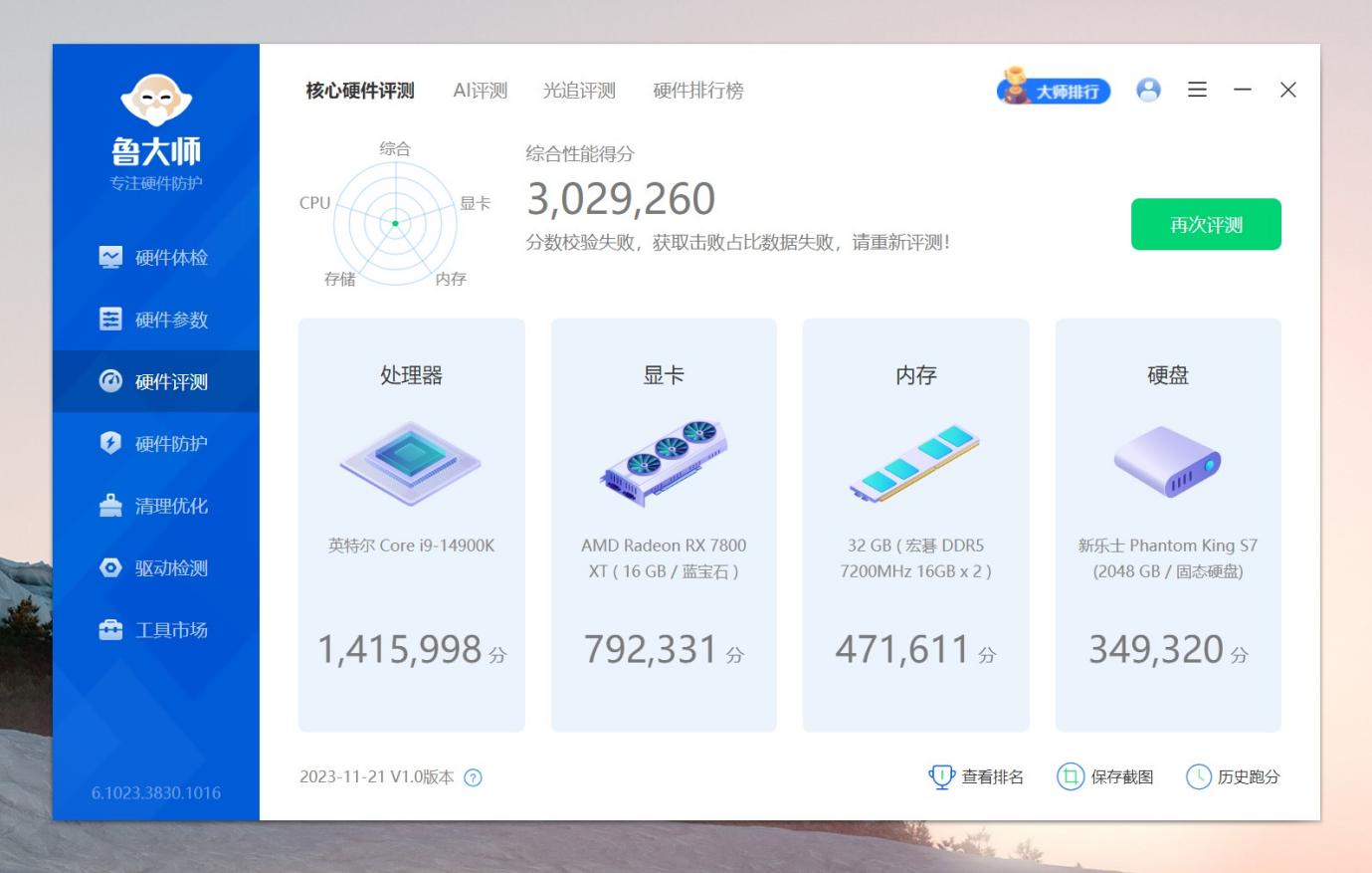Click the 综合性能得分 heading

[580, 154]
